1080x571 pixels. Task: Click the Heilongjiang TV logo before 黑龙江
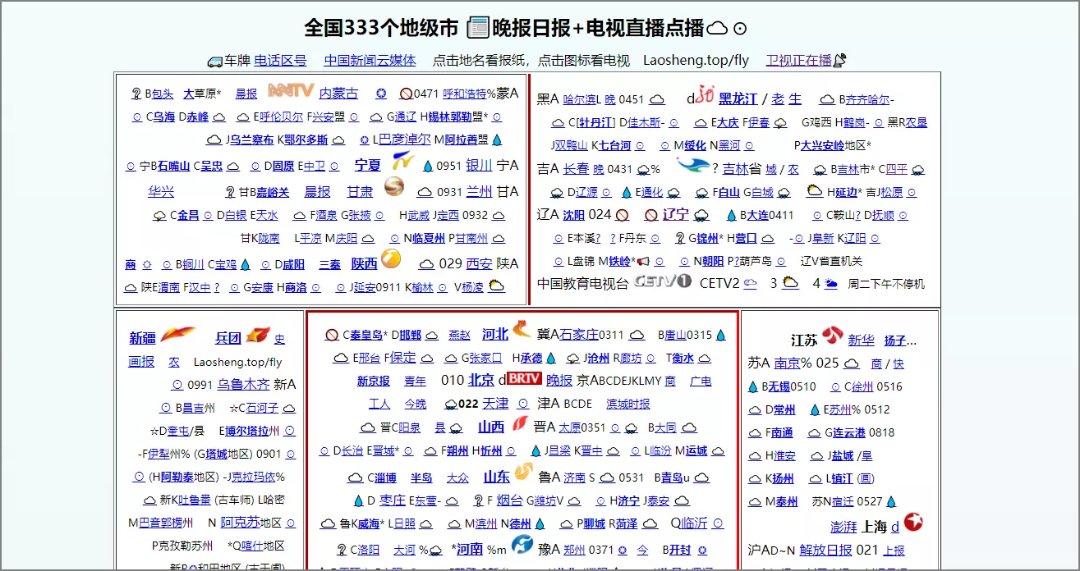(704, 94)
